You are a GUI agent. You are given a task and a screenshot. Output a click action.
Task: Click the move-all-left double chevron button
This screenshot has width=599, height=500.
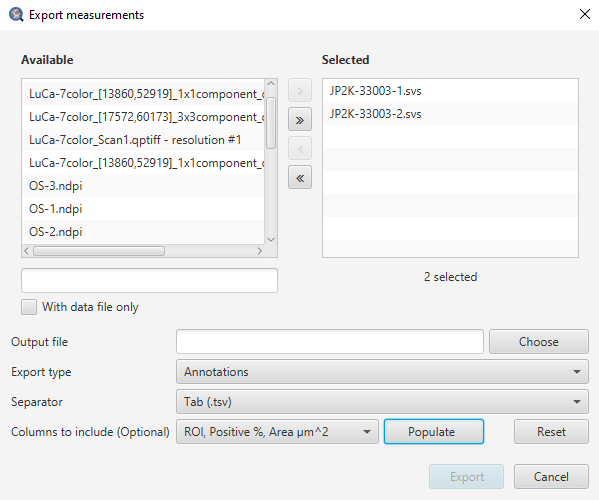click(x=300, y=178)
